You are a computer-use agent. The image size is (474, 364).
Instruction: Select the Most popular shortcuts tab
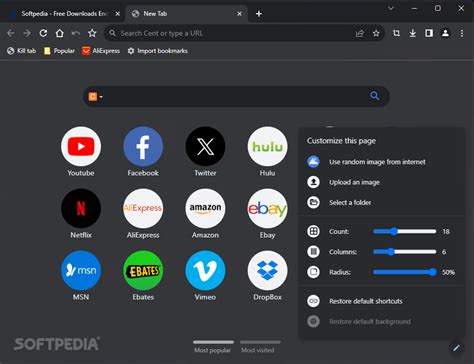tap(213, 347)
